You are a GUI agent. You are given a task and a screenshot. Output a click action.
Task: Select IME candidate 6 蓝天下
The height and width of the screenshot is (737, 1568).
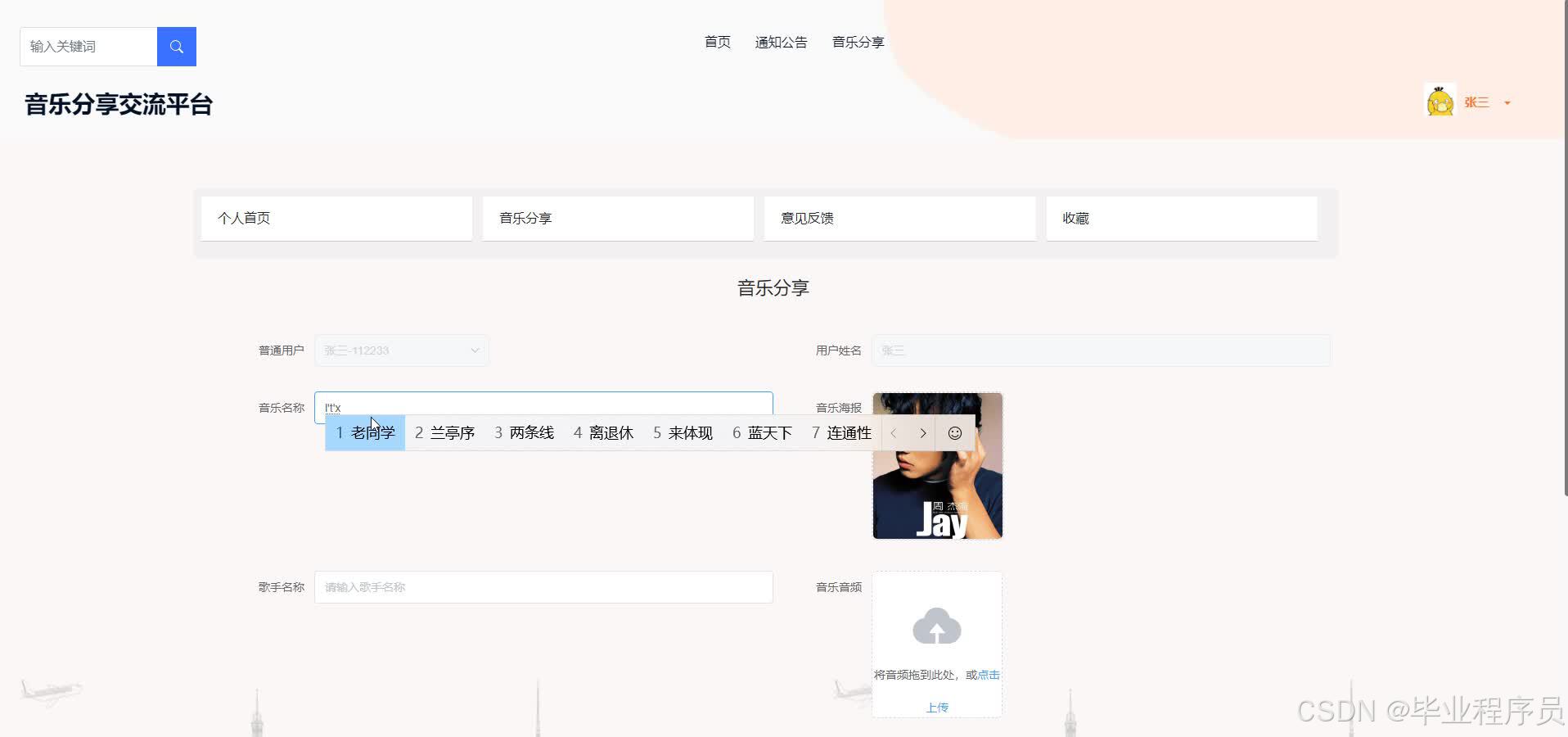click(762, 433)
